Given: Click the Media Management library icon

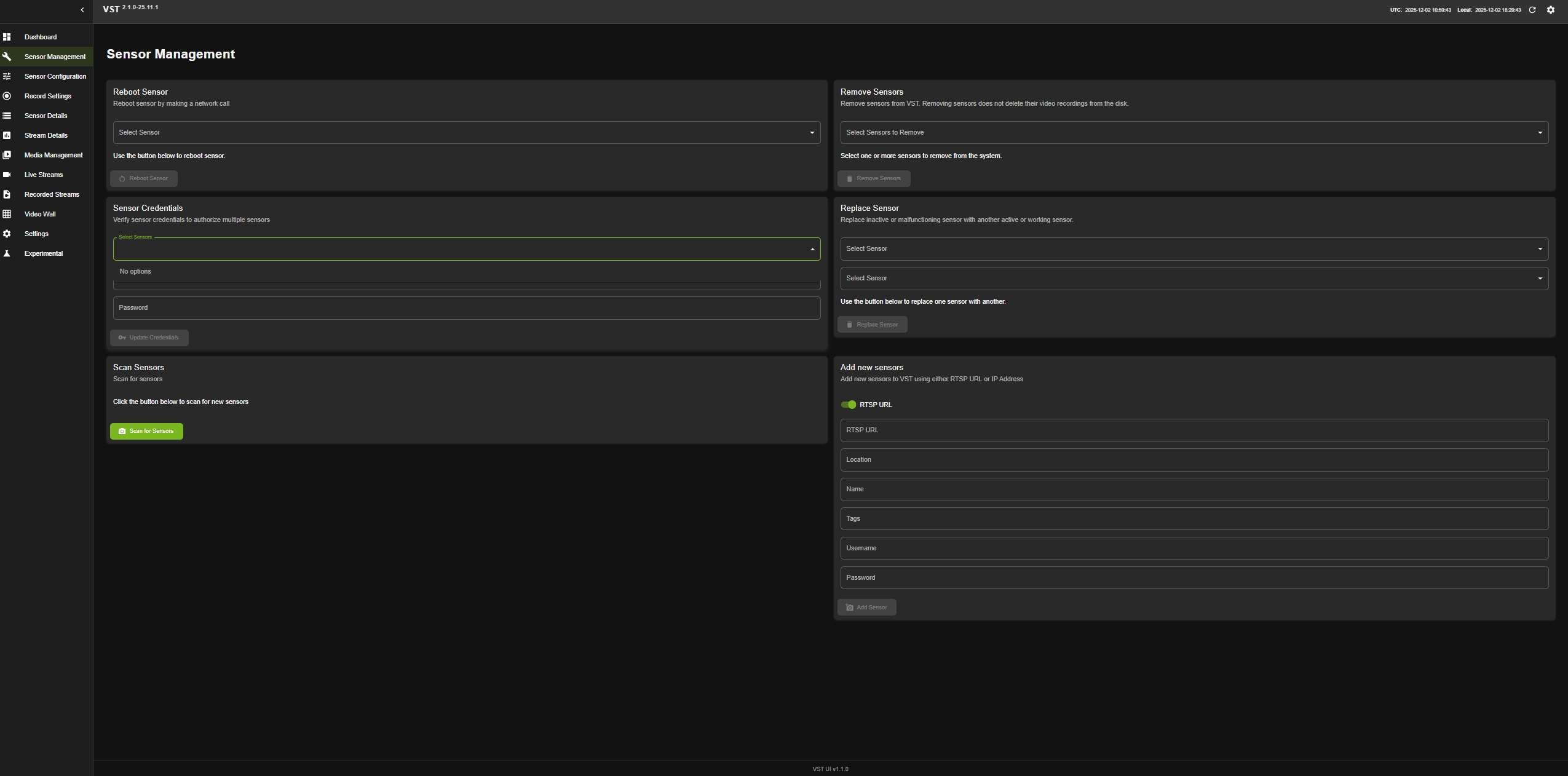Looking at the screenshot, I should coord(7,155).
